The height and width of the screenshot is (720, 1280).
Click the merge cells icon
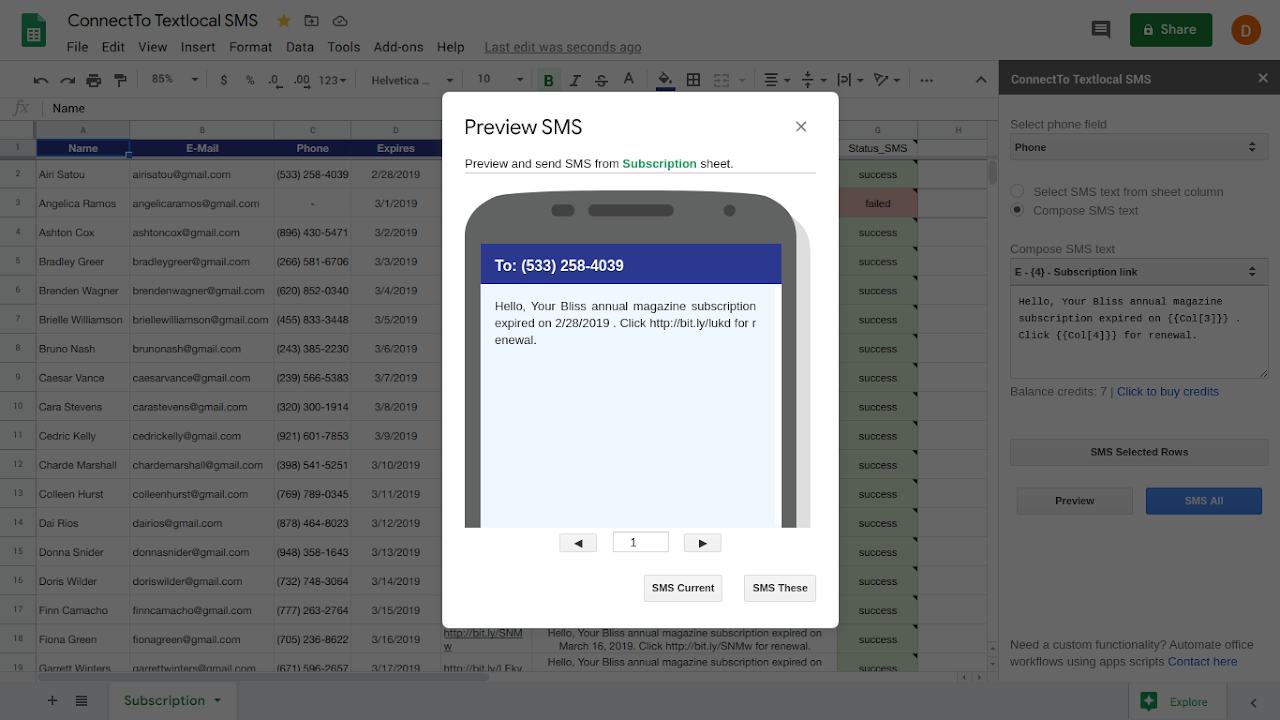coord(720,80)
